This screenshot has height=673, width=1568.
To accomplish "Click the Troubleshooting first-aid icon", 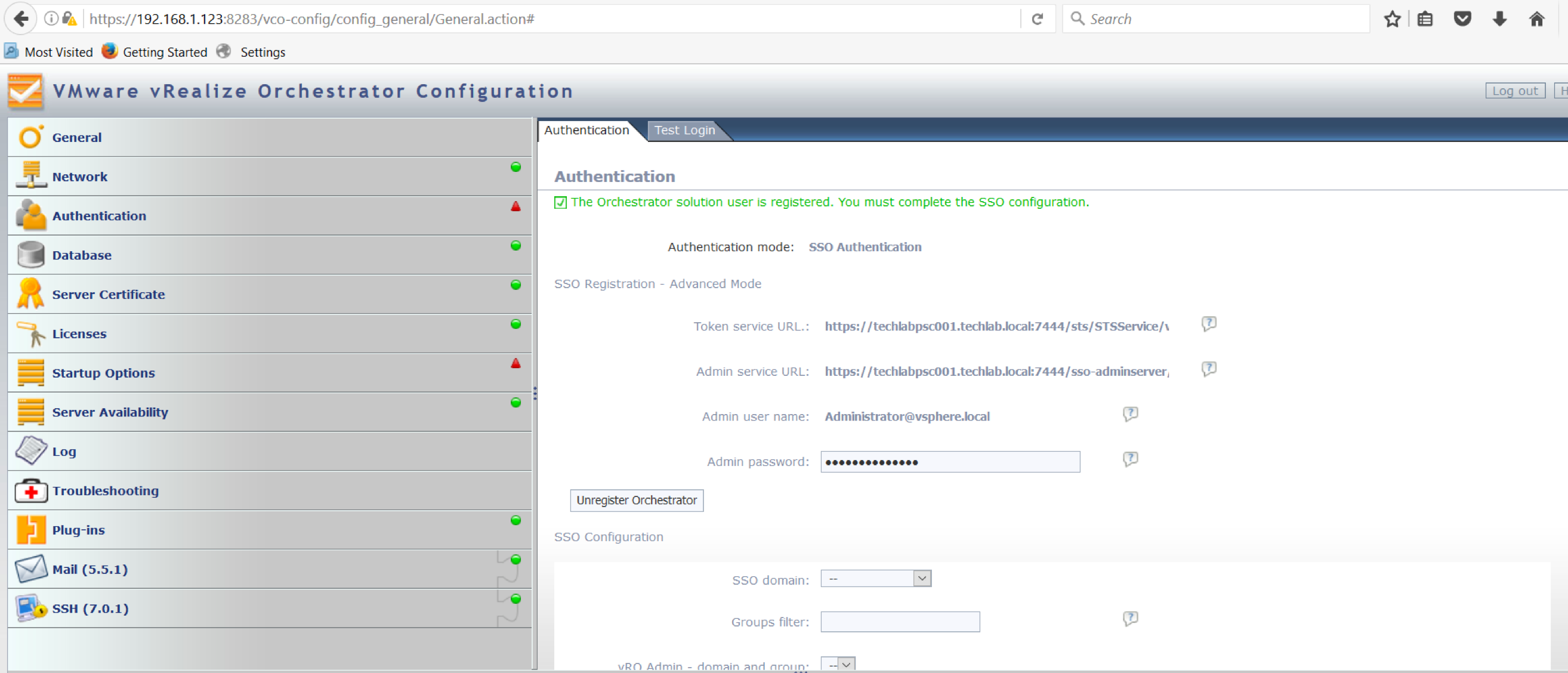I will tap(30, 490).
